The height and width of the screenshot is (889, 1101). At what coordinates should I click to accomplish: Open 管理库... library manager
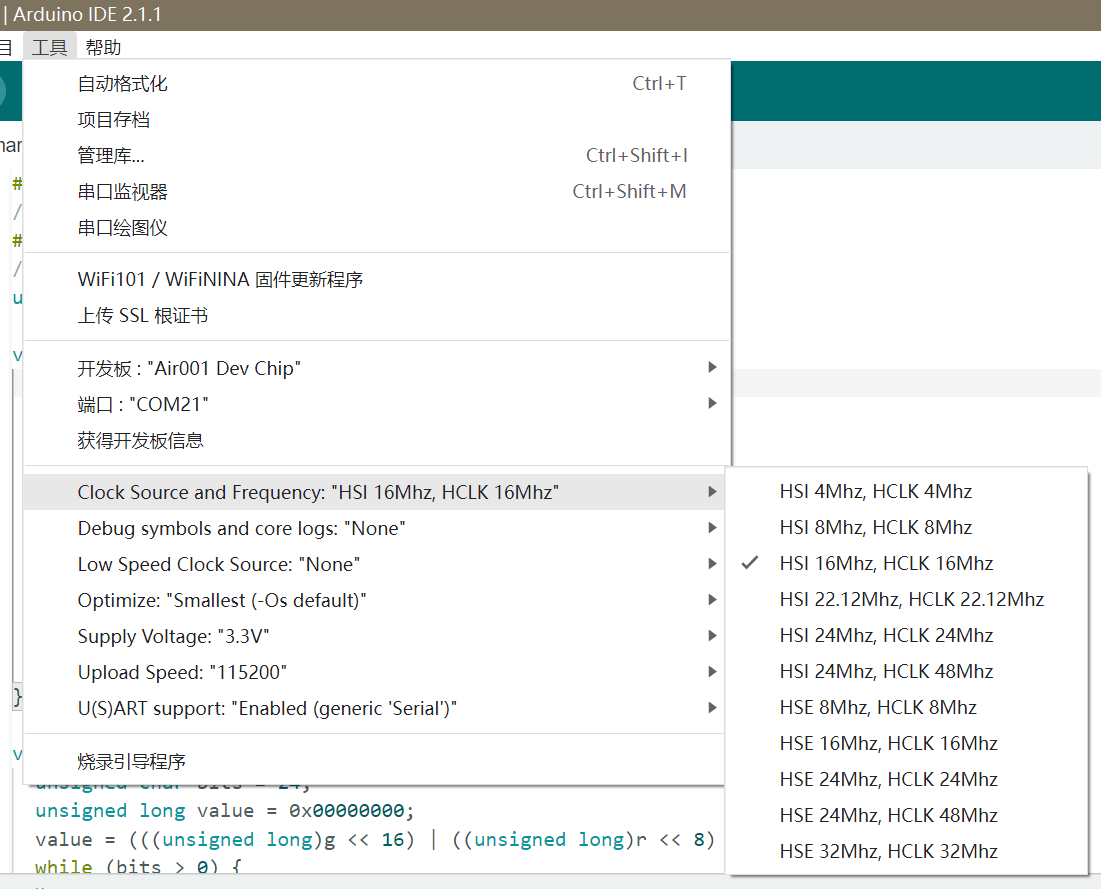(377, 155)
